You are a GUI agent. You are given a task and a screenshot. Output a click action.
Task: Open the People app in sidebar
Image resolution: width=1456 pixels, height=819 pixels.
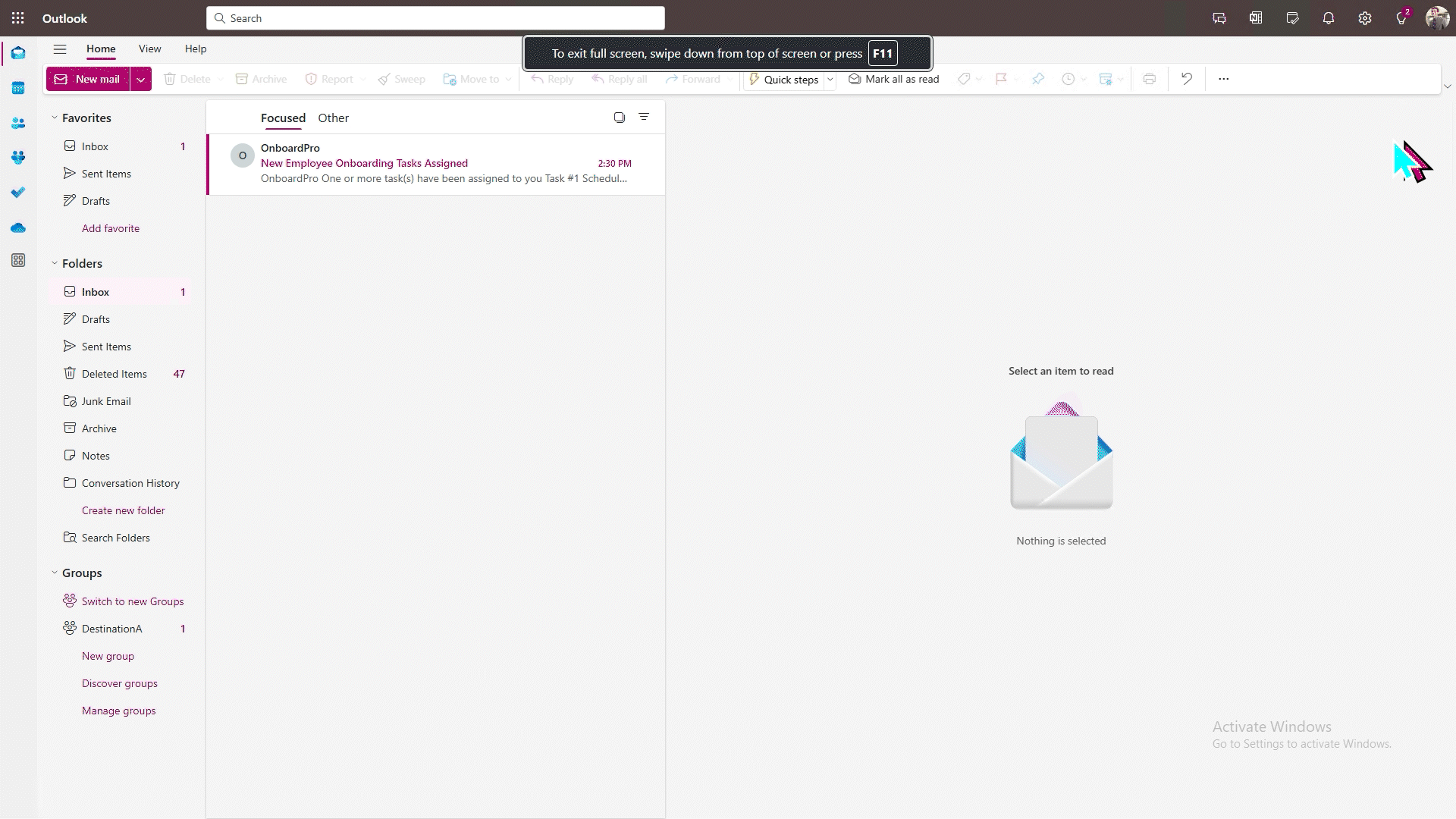click(x=18, y=123)
